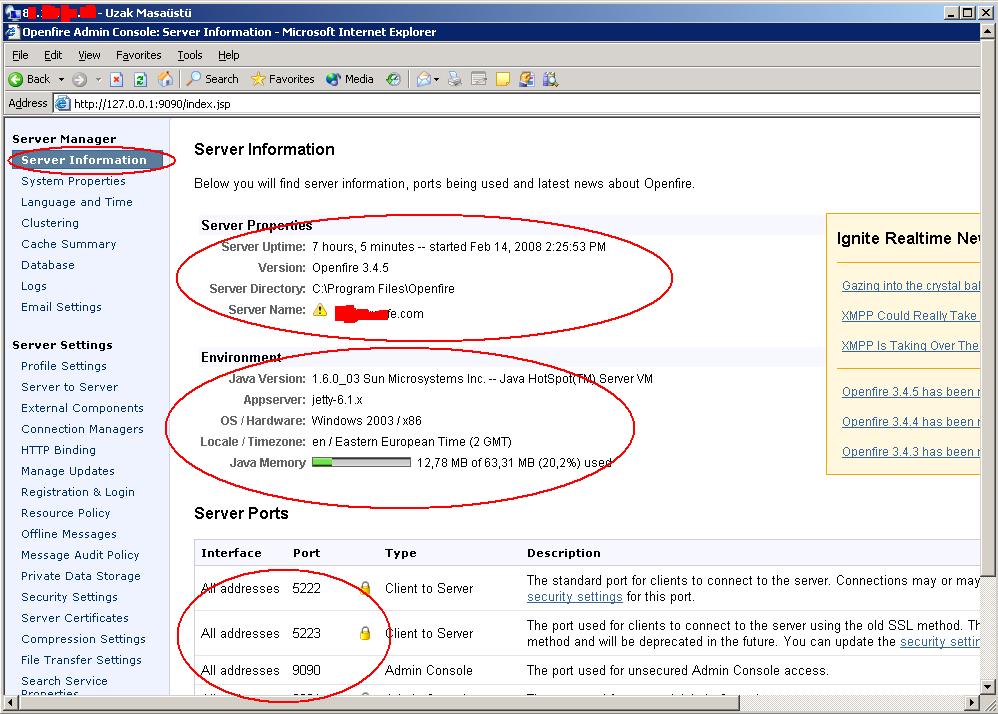
Task: Expand the Forward button history dropdown arrow
Action: pyautogui.click(x=98, y=80)
